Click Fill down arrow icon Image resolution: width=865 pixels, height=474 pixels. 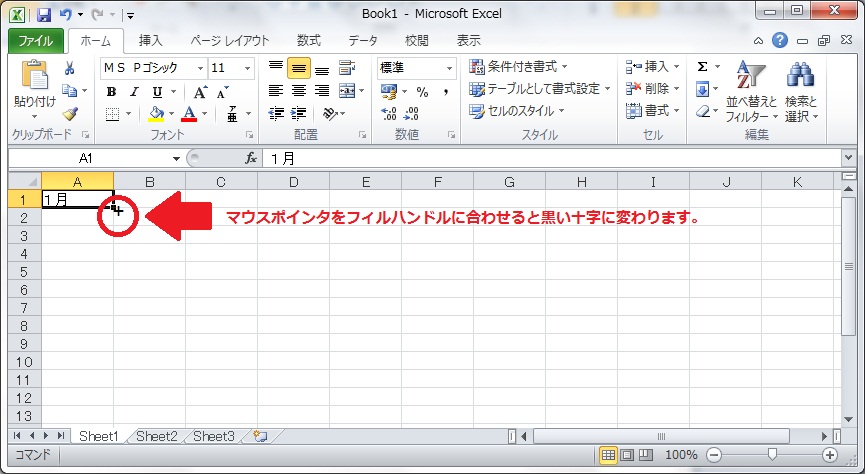click(x=702, y=89)
